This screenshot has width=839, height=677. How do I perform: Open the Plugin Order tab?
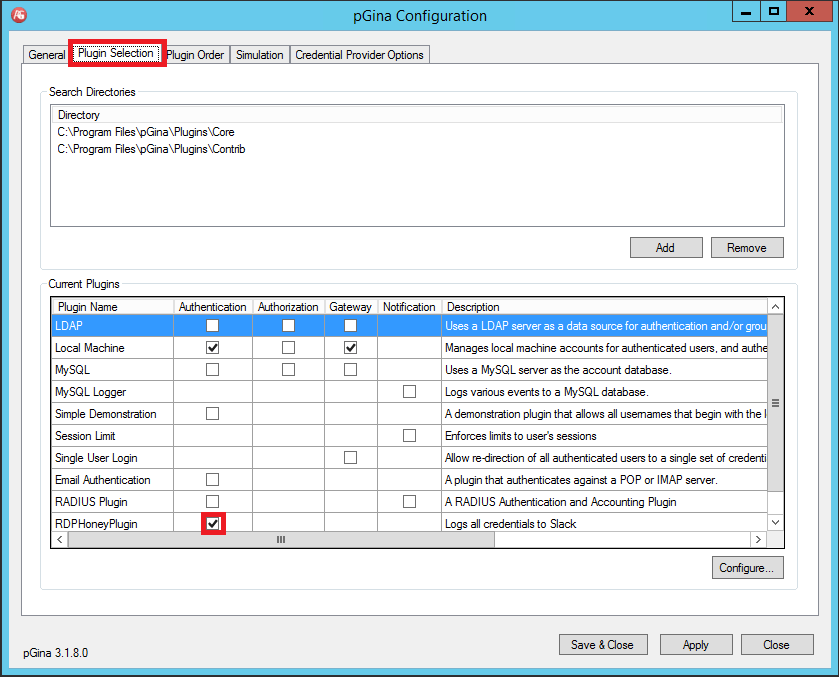(x=196, y=55)
